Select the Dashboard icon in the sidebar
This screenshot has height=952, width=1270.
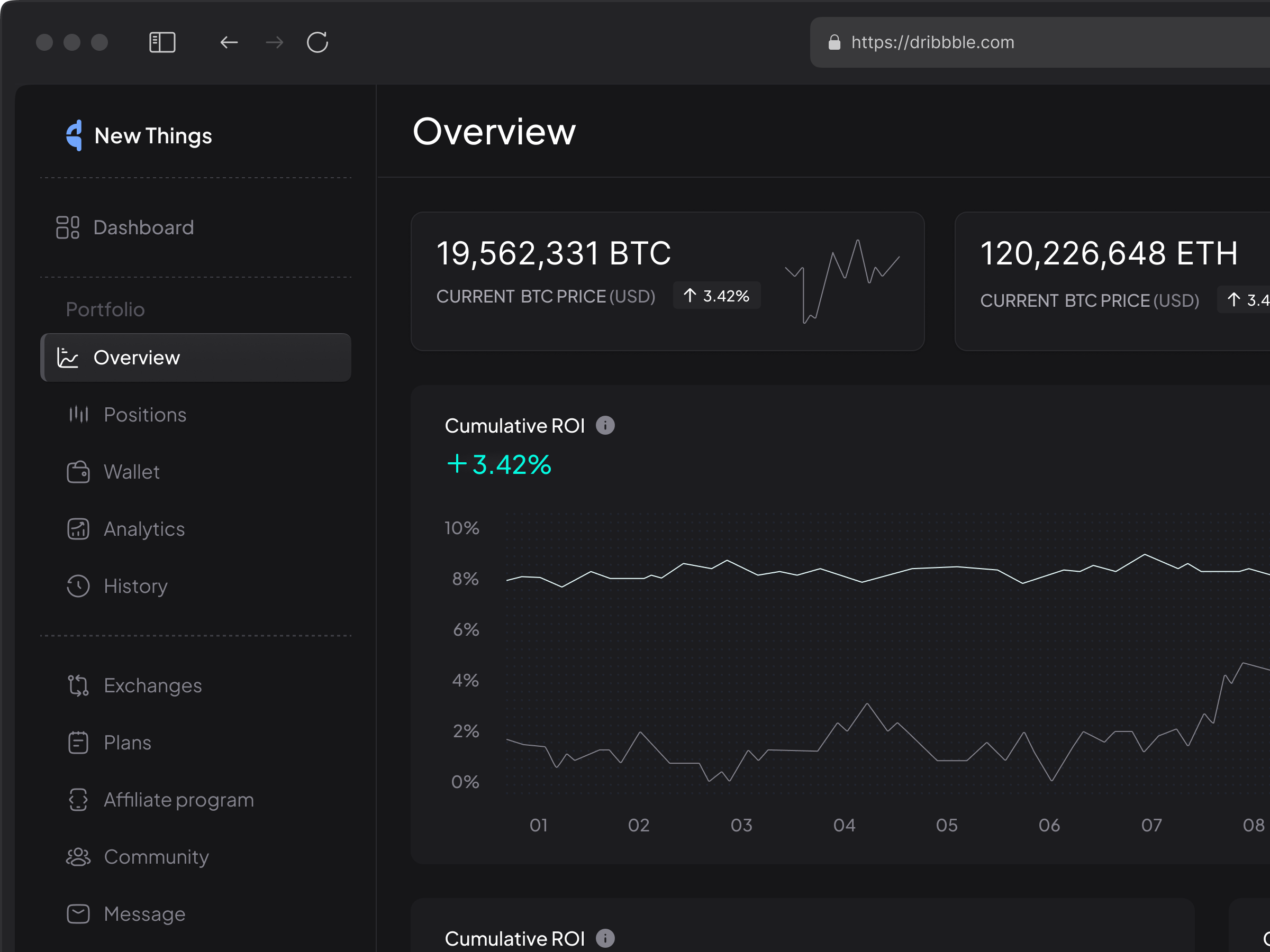pyautogui.click(x=67, y=227)
